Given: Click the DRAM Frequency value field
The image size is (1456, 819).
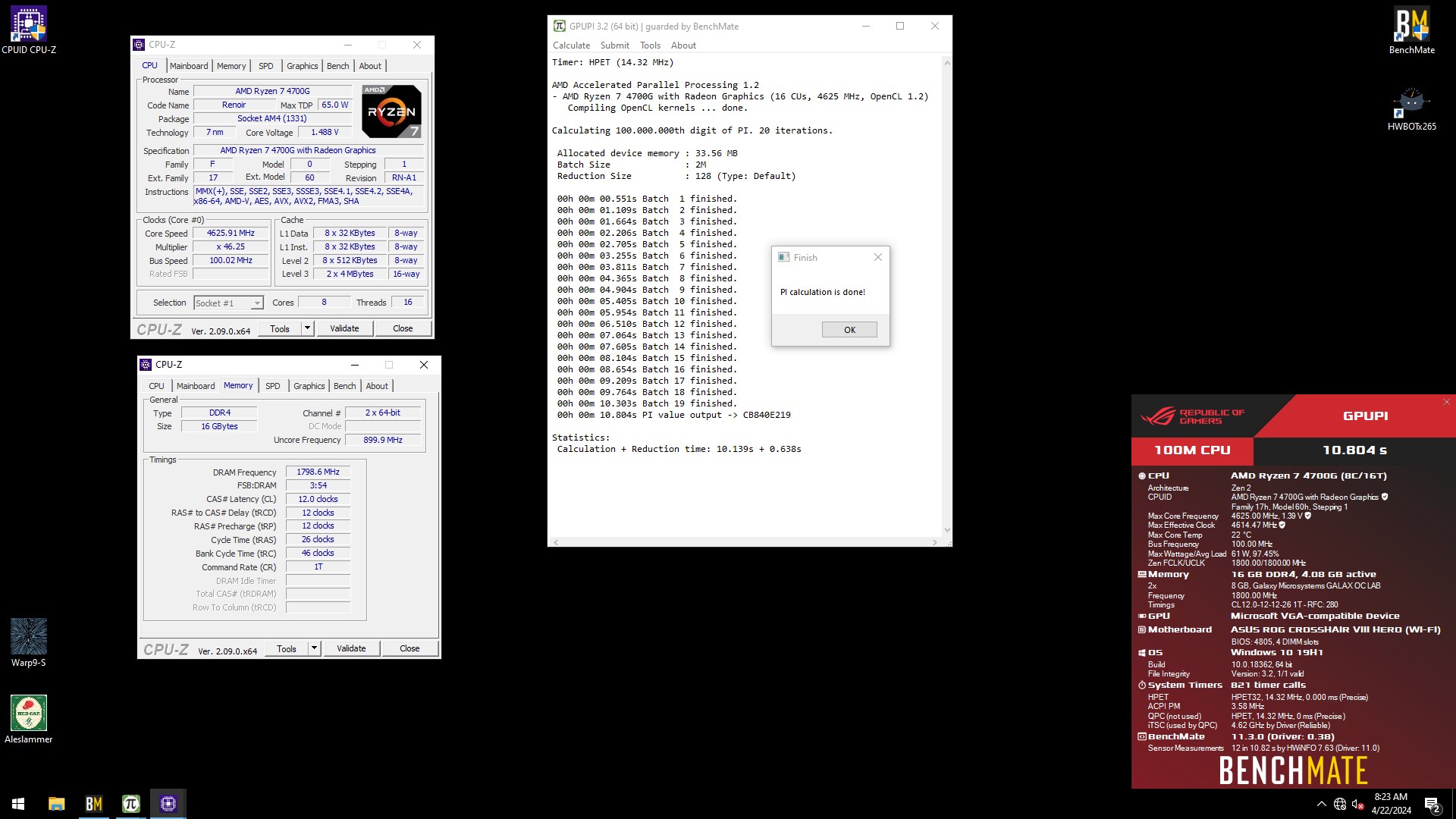Looking at the screenshot, I should [318, 472].
